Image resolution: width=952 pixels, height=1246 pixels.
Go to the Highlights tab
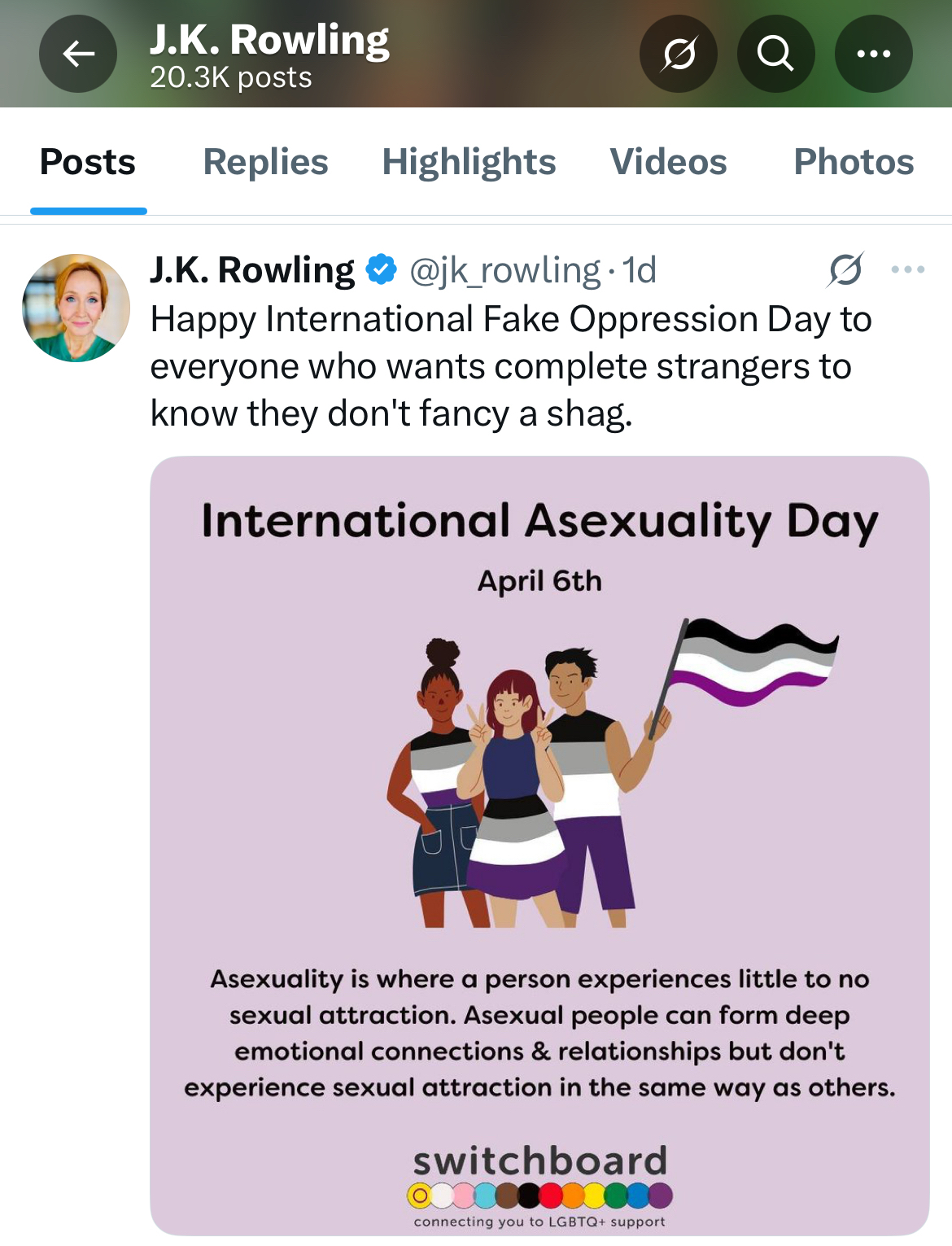[469, 162]
